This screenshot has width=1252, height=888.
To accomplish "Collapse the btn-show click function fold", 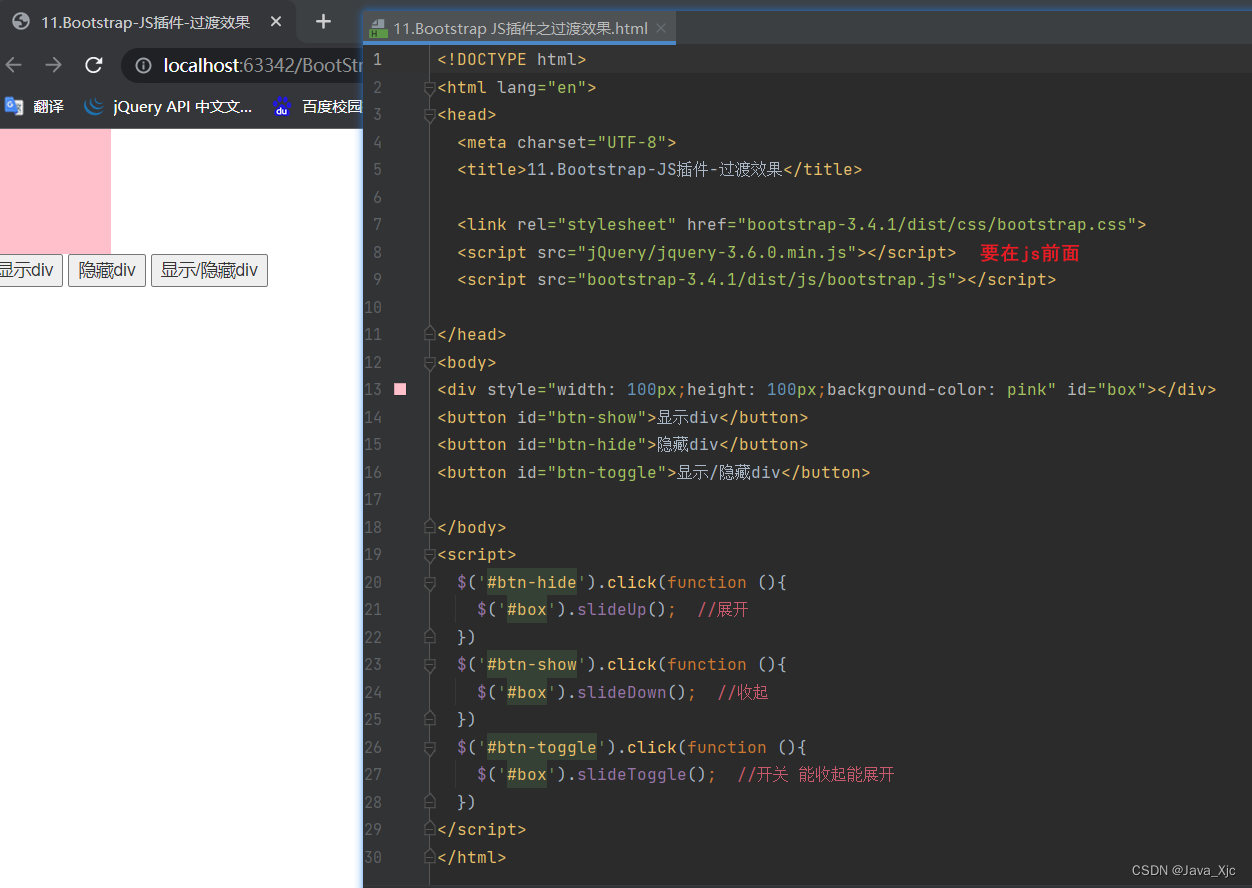I will tap(430, 664).
